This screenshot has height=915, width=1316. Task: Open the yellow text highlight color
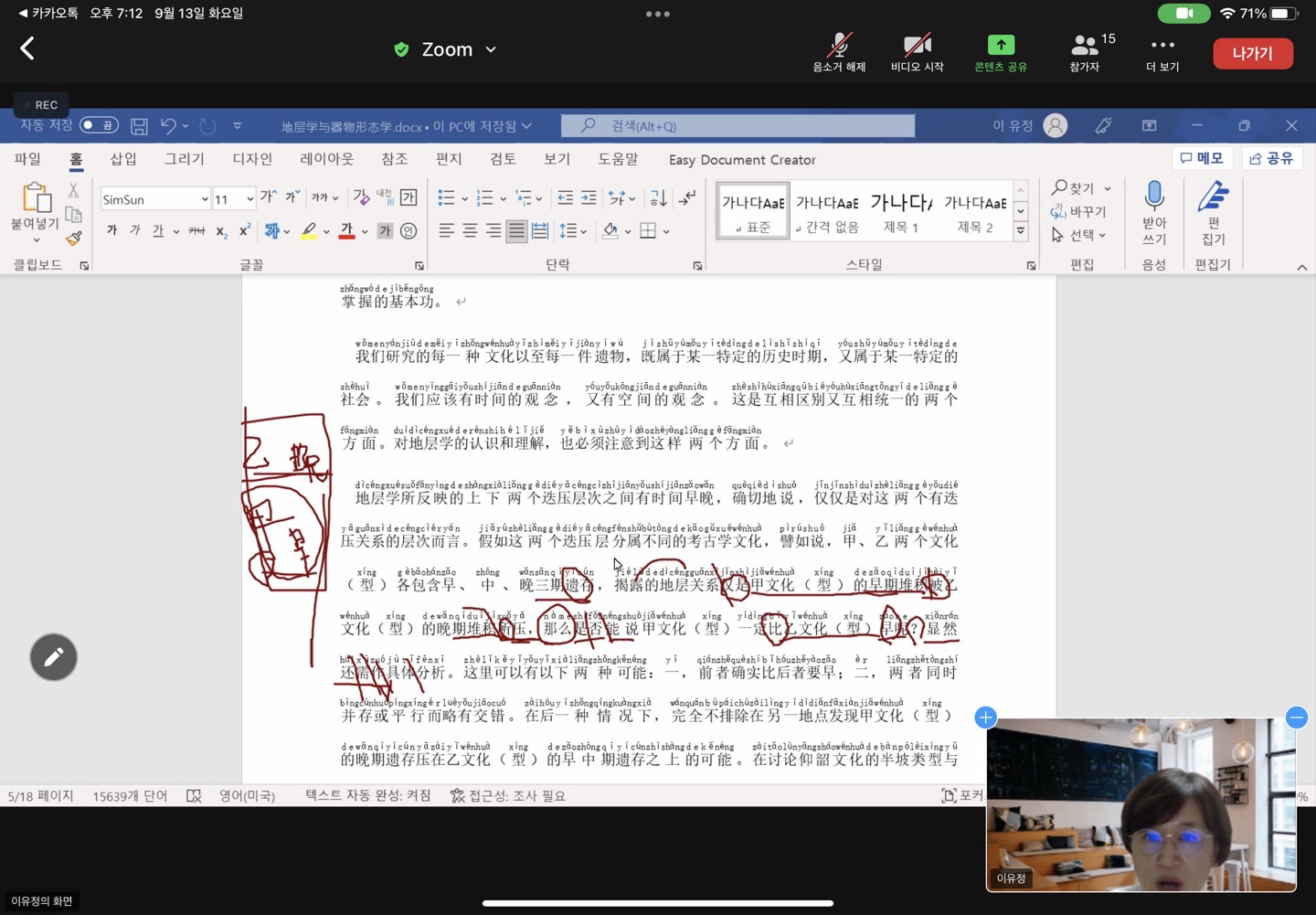(x=309, y=231)
